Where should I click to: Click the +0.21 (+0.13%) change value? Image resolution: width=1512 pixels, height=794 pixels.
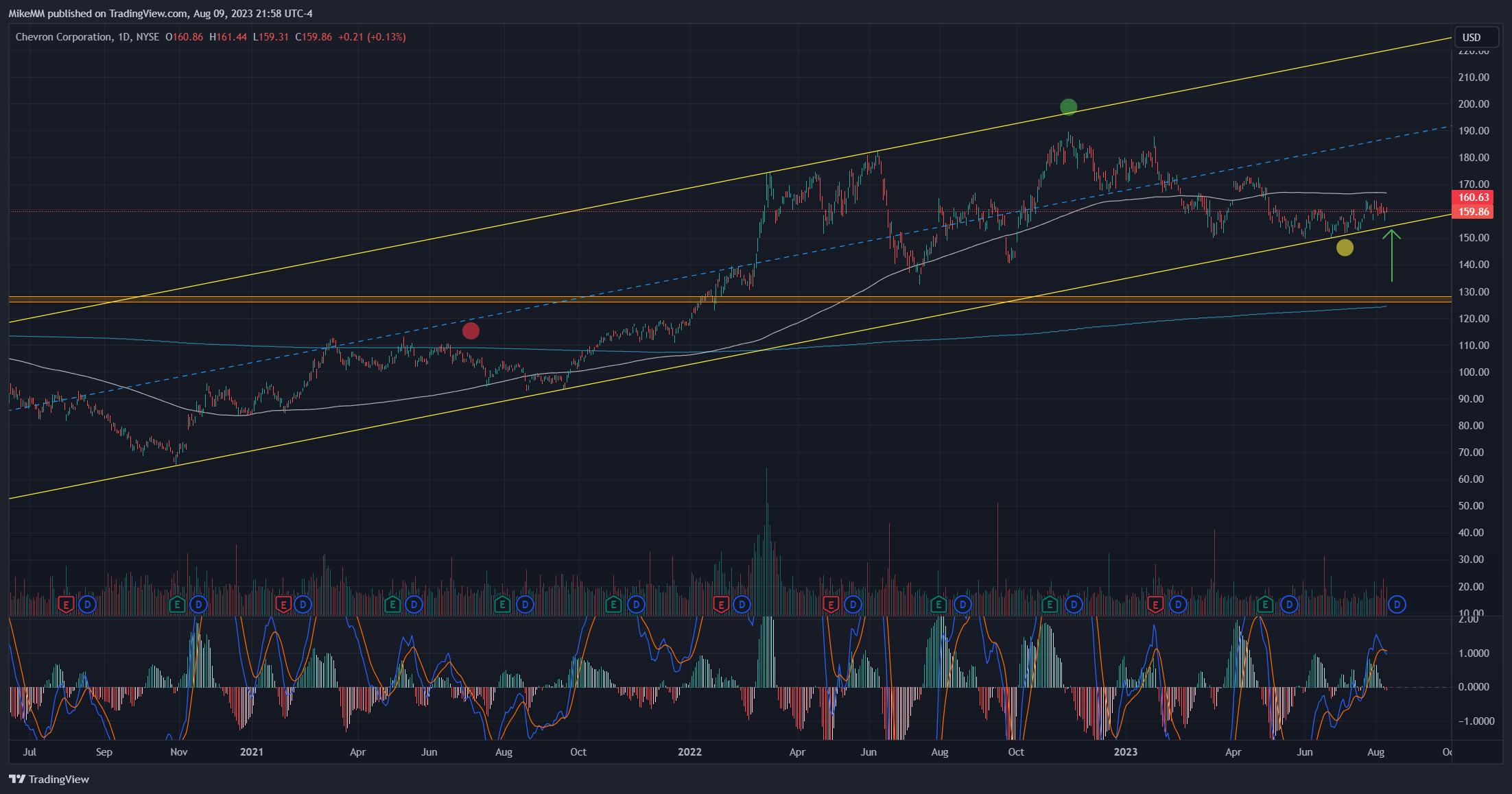coord(372,37)
